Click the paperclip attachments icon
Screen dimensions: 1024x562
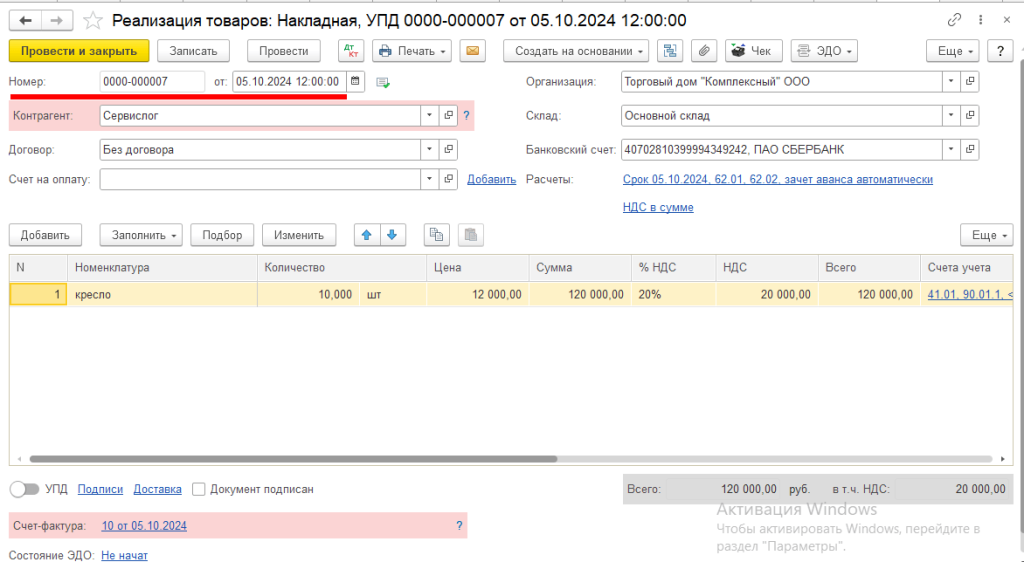tap(703, 51)
